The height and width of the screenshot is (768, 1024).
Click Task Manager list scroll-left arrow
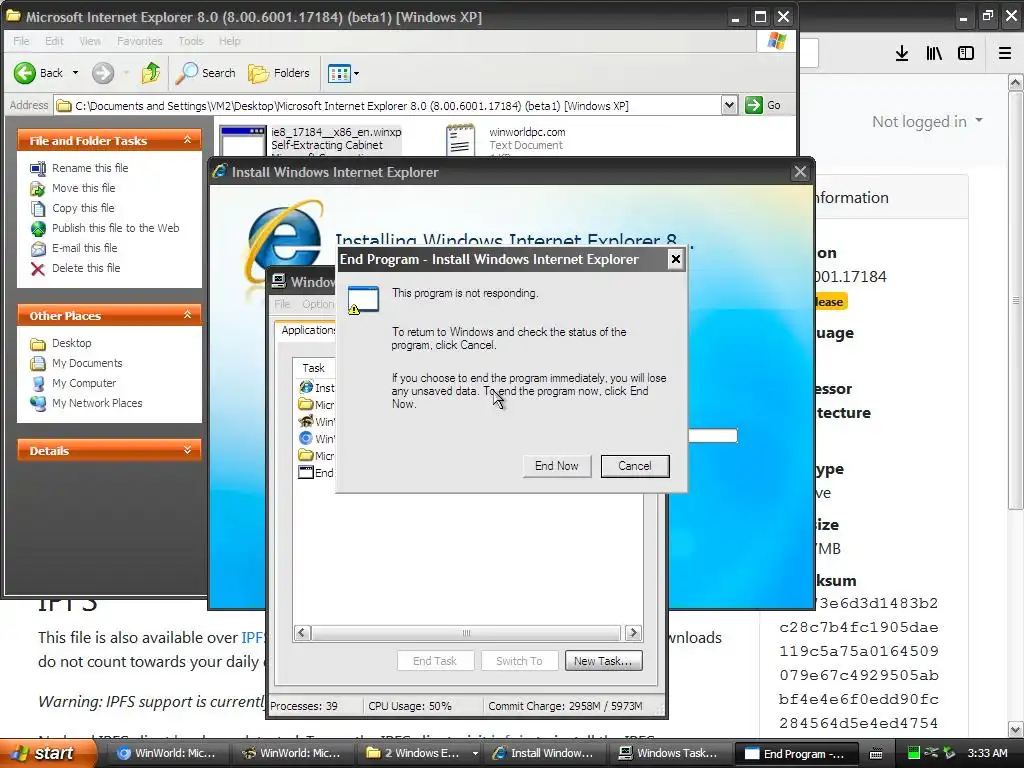301,633
